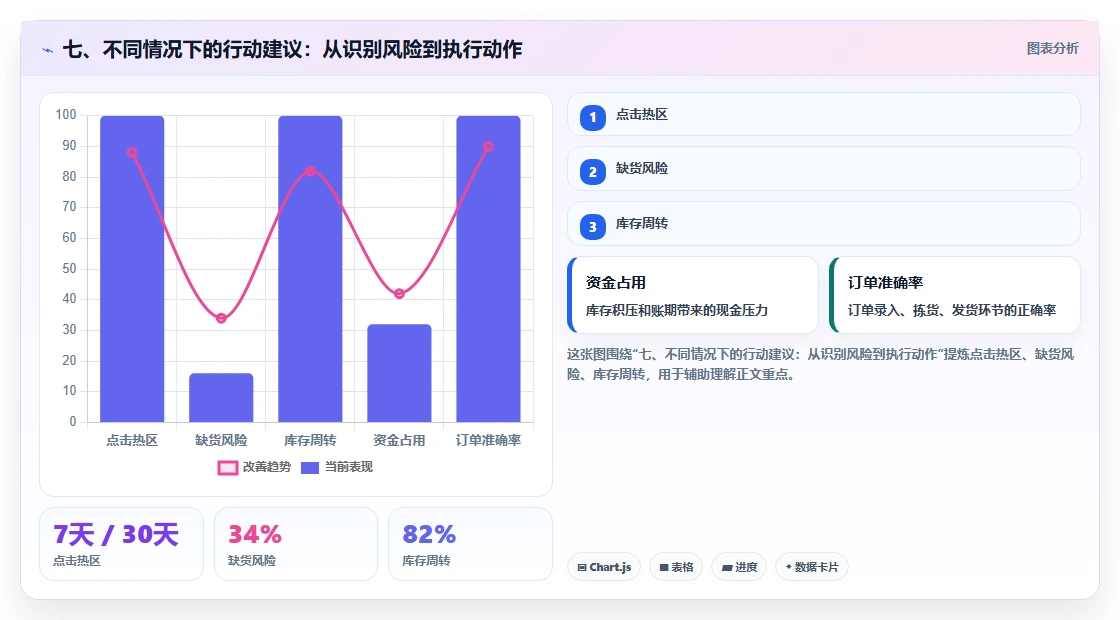Click the trend point above 点击热区
This screenshot has width=1120, height=620.
(x=132, y=153)
